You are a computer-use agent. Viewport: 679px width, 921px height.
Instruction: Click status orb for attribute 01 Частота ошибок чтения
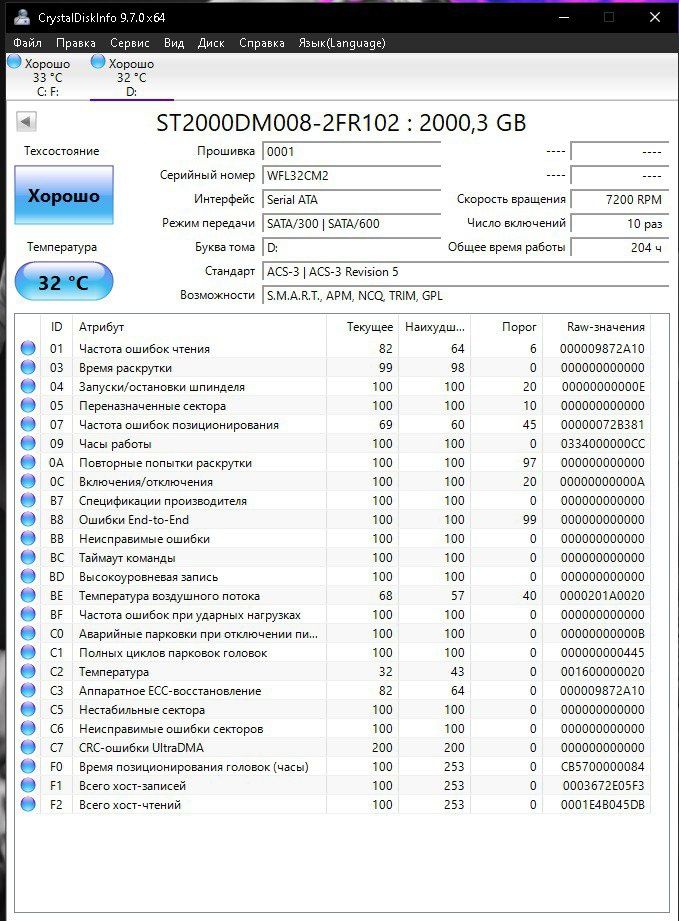28,348
